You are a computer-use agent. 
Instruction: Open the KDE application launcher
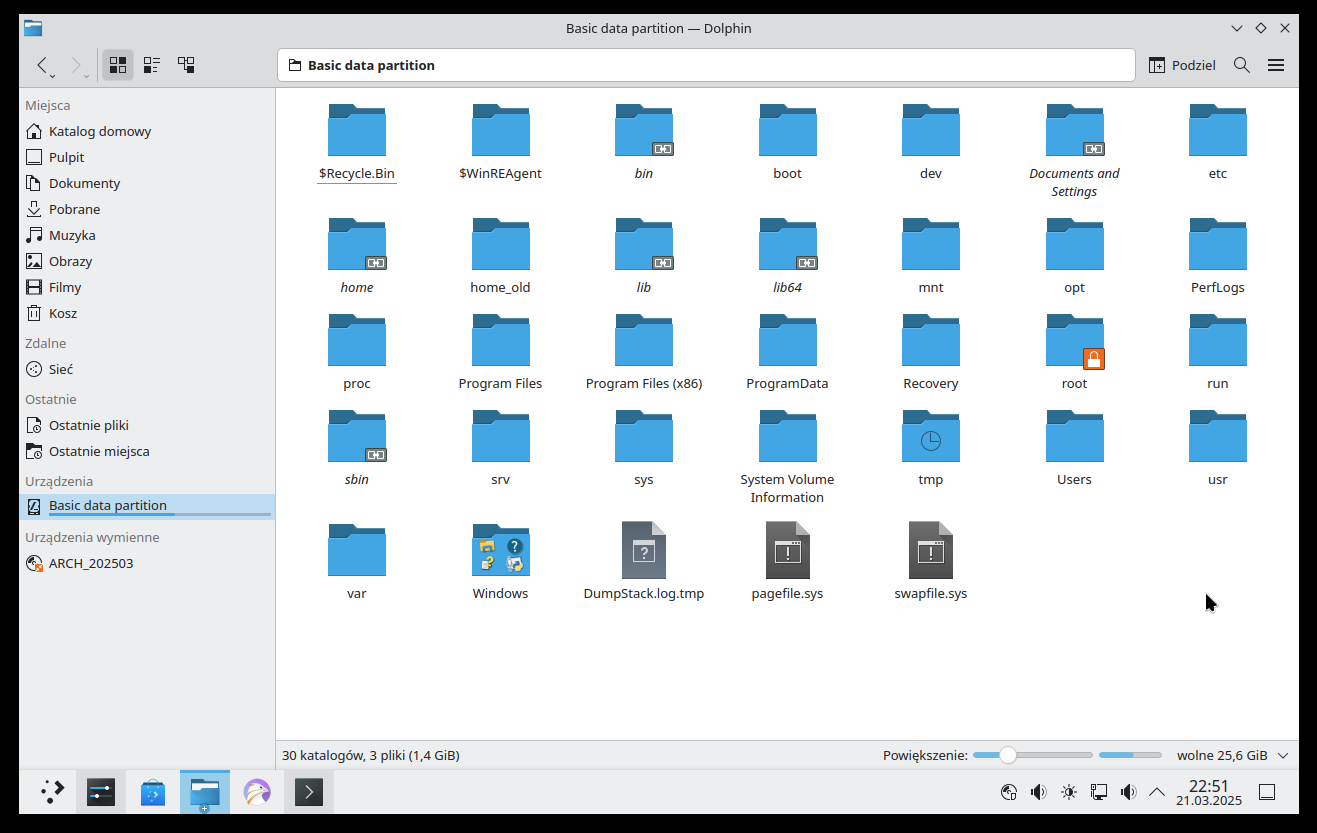click(x=52, y=792)
